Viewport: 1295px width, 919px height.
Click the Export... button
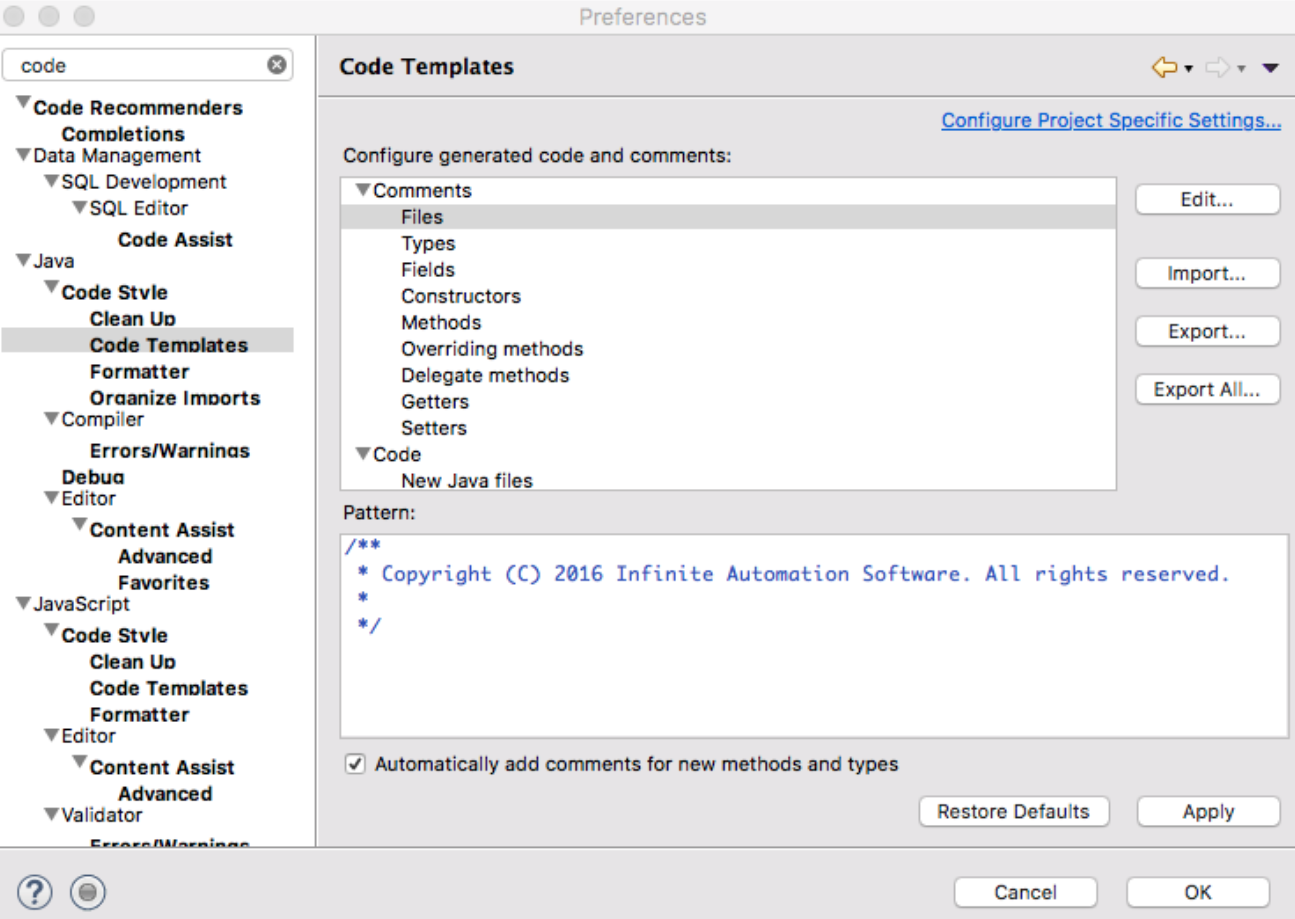point(1208,332)
